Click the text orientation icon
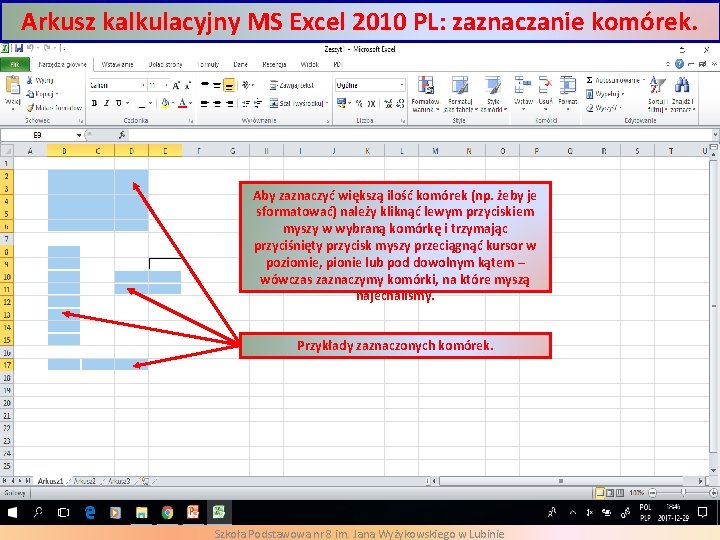This screenshot has width=720, height=540. click(247, 85)
